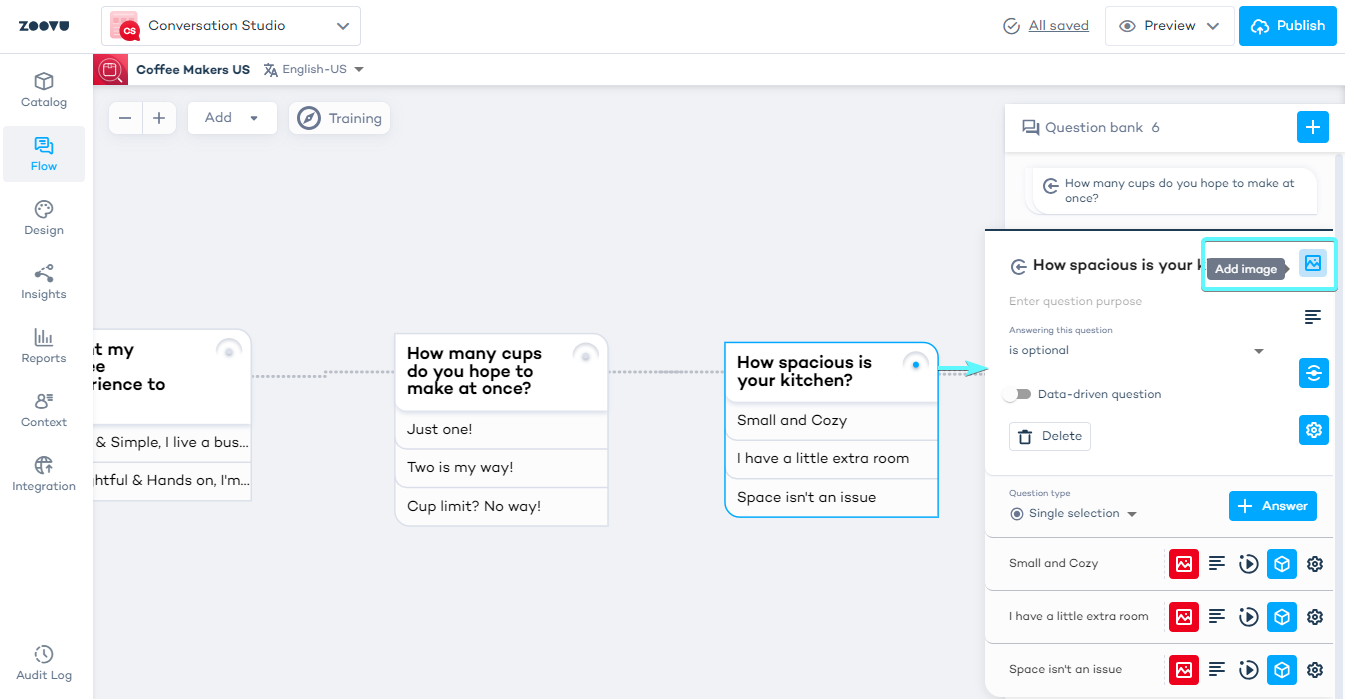Screen dimensions: 1345x699
Task: Open the Single selection question type dropdown
Action: 1074,513
